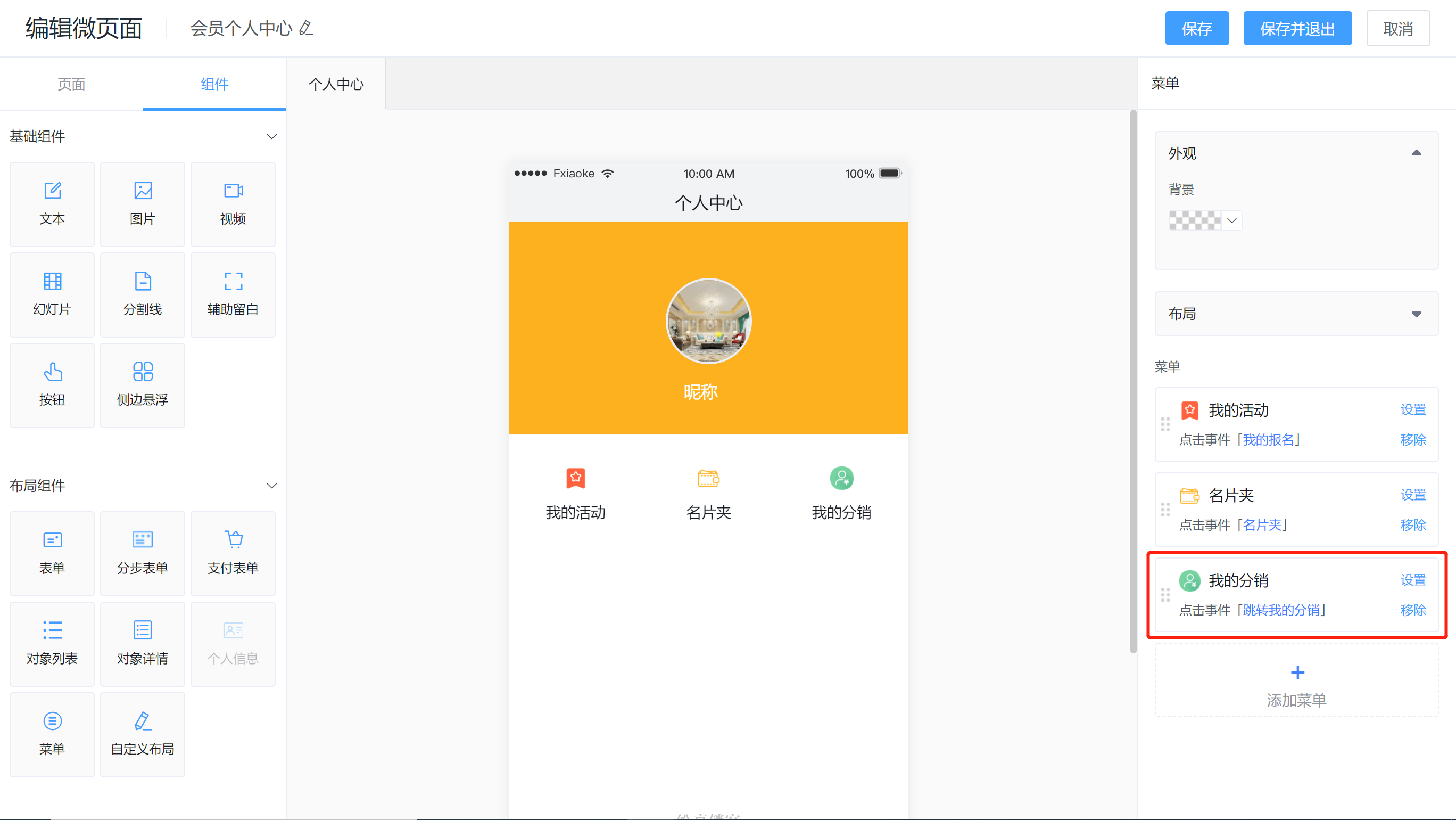This screenshot has height=820, width=1456.
Task: Click drag handle of 我的活动 menu item
Action: coord(1165,424)
